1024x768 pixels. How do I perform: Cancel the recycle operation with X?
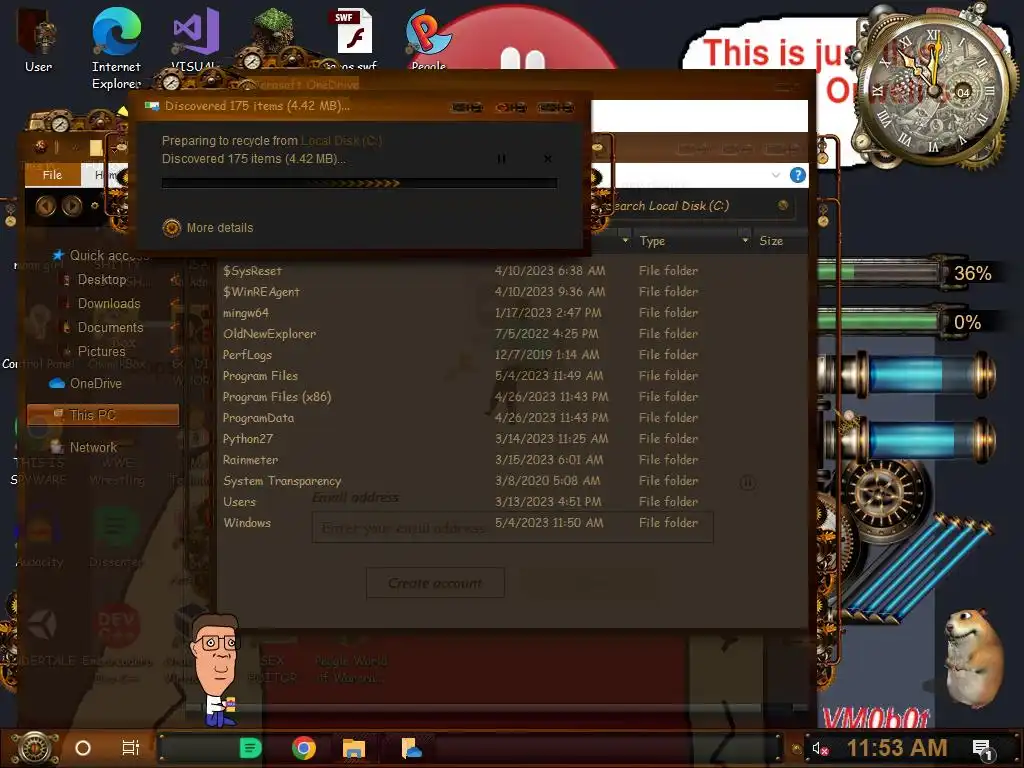[x=548, y=159]
